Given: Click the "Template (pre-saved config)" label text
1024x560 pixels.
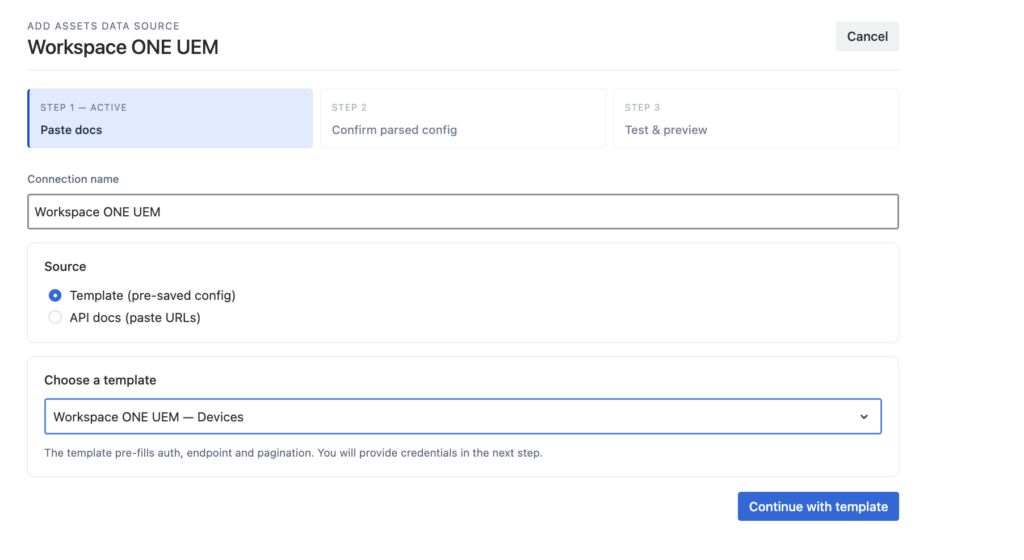Looking at the screenshot, I should [152, 296].
